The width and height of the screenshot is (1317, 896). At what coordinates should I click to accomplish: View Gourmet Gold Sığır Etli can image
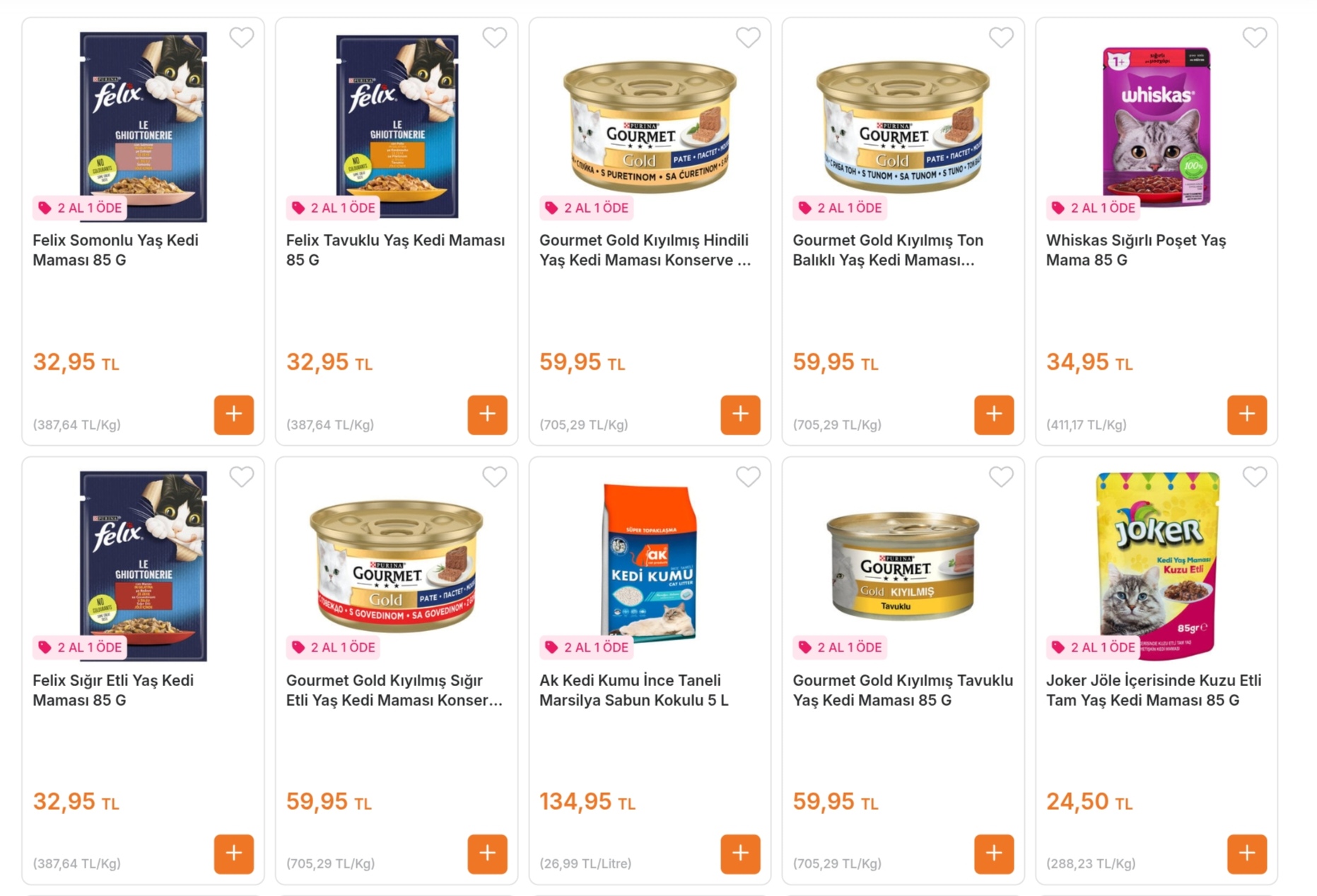[397, 565]
